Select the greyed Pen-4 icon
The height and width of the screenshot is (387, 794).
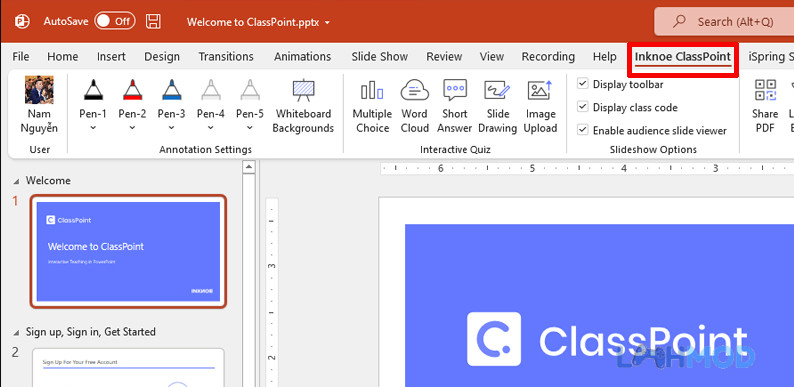pyautogui.click(x=211, y=90)
